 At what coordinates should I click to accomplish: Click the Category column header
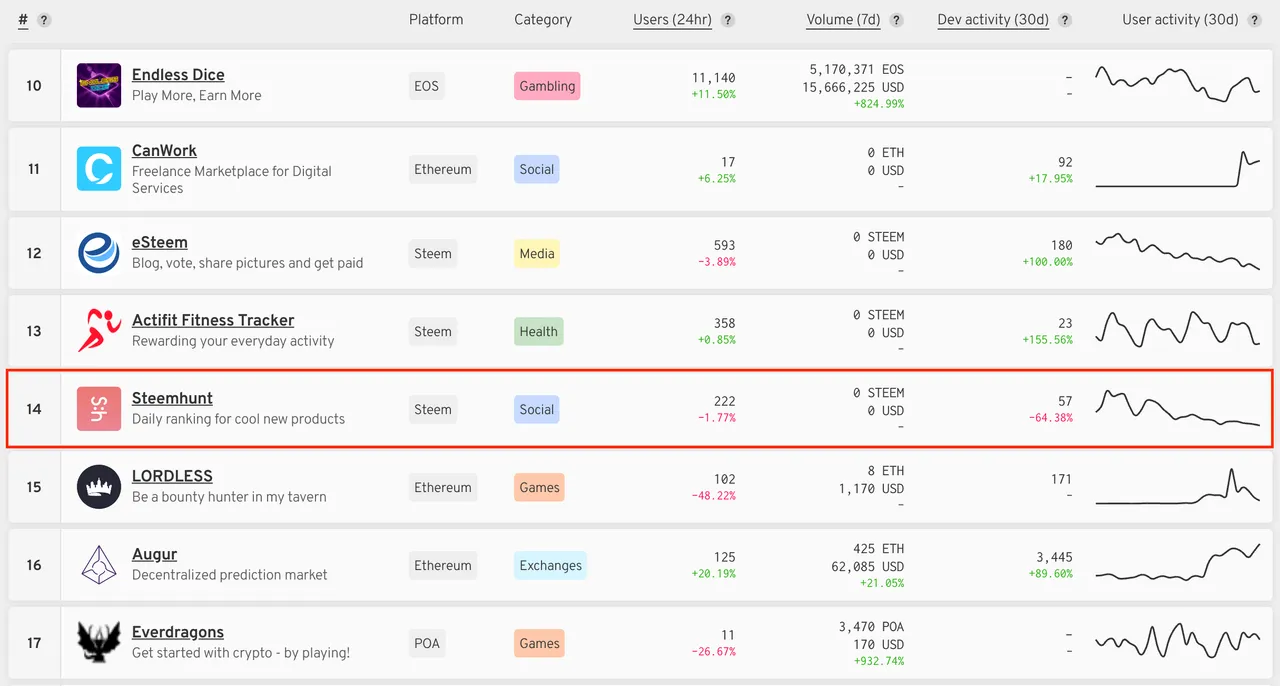click(543, 20)
